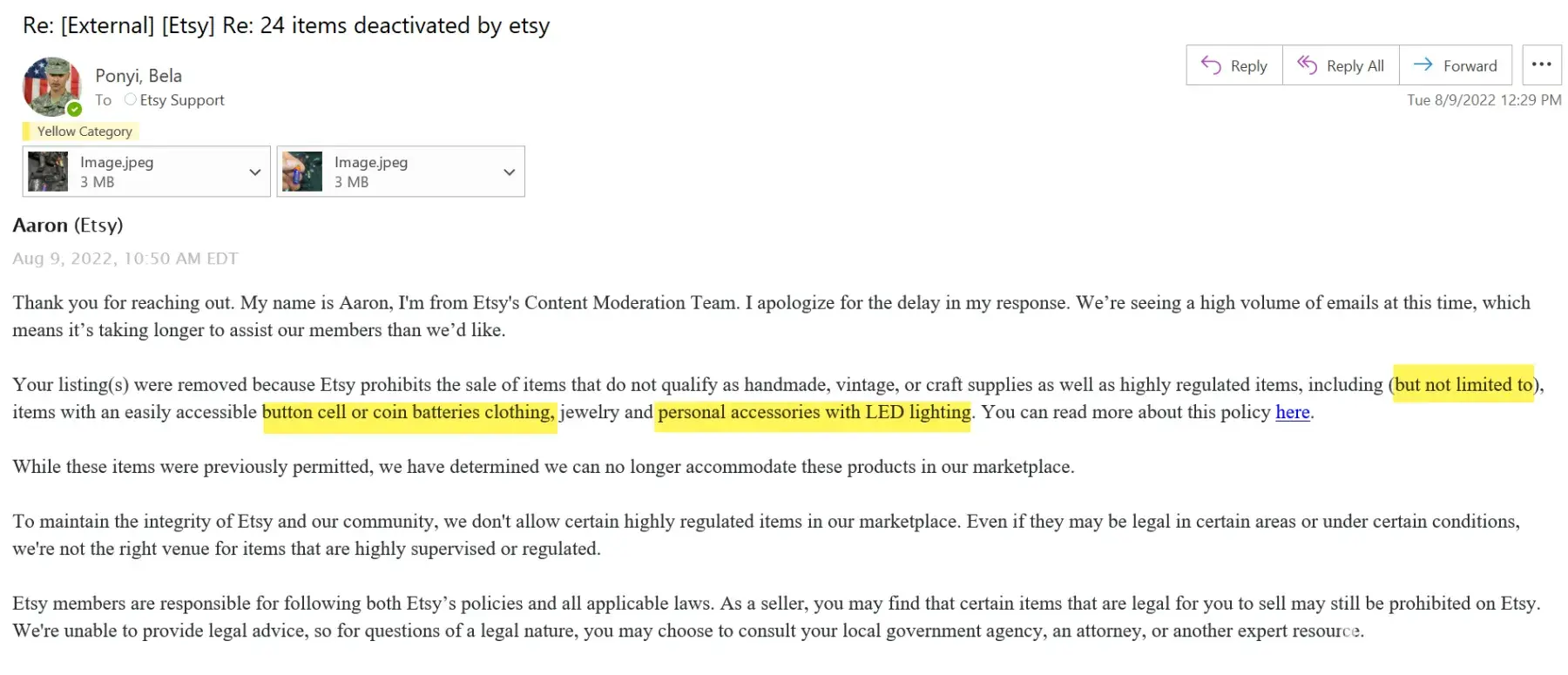1568x675 pixels.
Task: Click the Forward arrow icon
Action: 1423,65
